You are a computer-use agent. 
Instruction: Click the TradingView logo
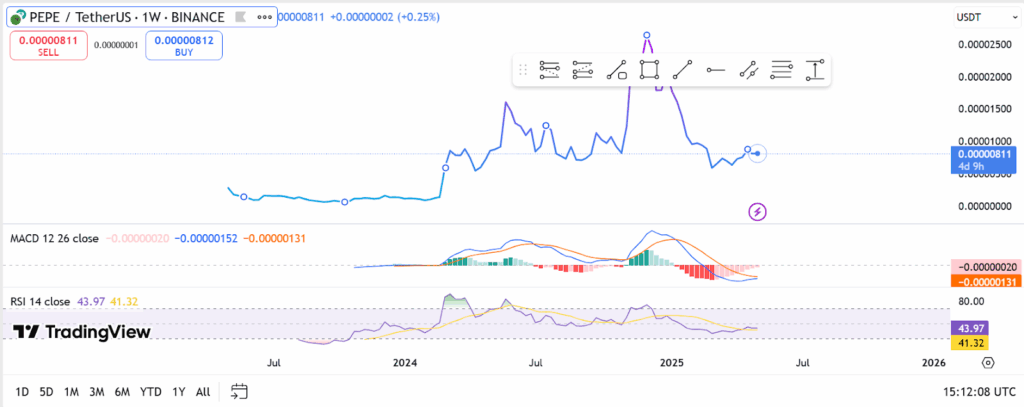click(x=82, y=332)
